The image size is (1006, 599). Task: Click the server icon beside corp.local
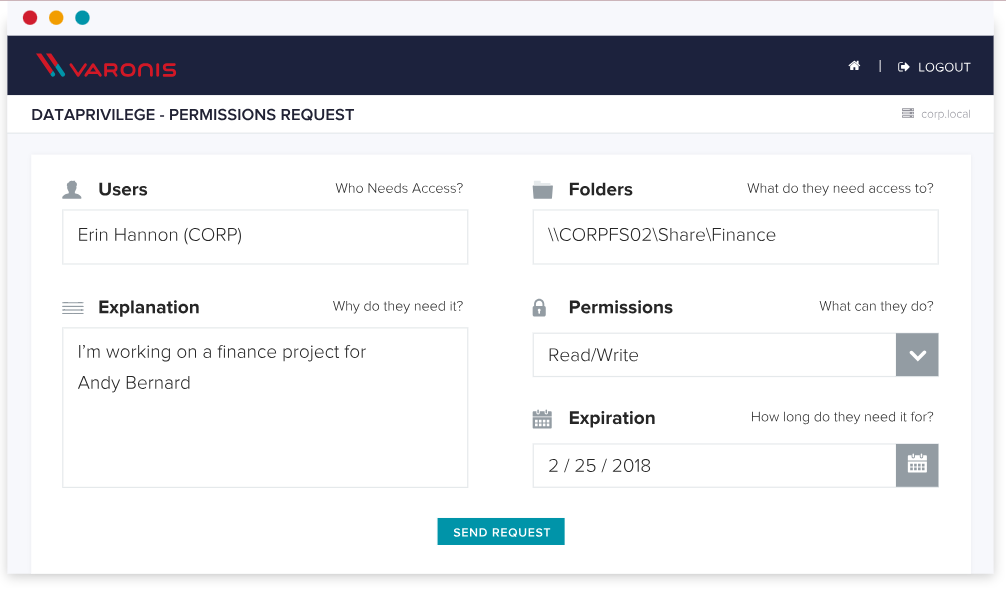[906, 114]
